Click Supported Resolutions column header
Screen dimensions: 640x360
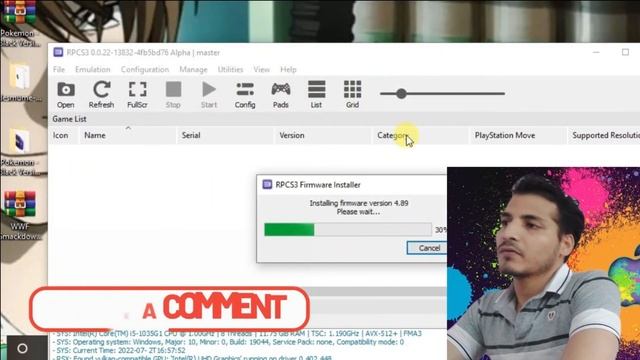(x=604, y=135)
